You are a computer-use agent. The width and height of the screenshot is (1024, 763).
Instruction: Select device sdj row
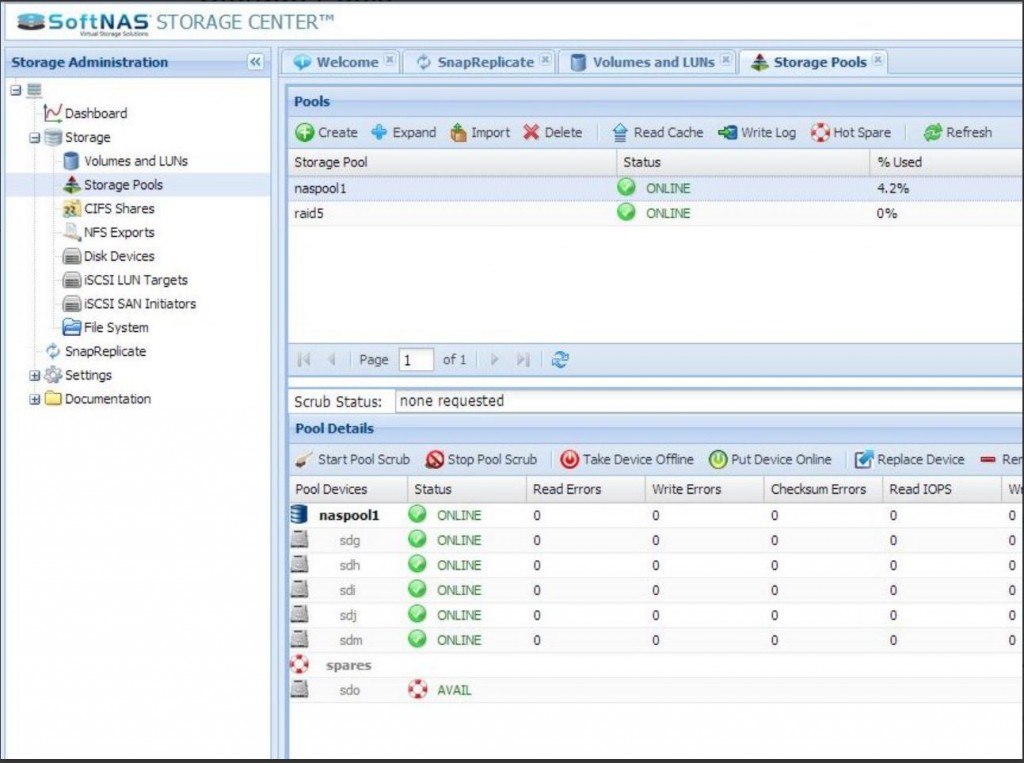pos(656,615)
